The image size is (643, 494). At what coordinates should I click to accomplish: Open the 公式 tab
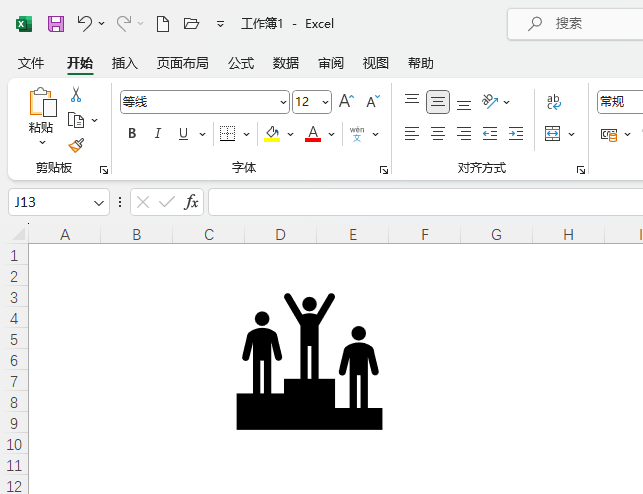click(241, 63)
